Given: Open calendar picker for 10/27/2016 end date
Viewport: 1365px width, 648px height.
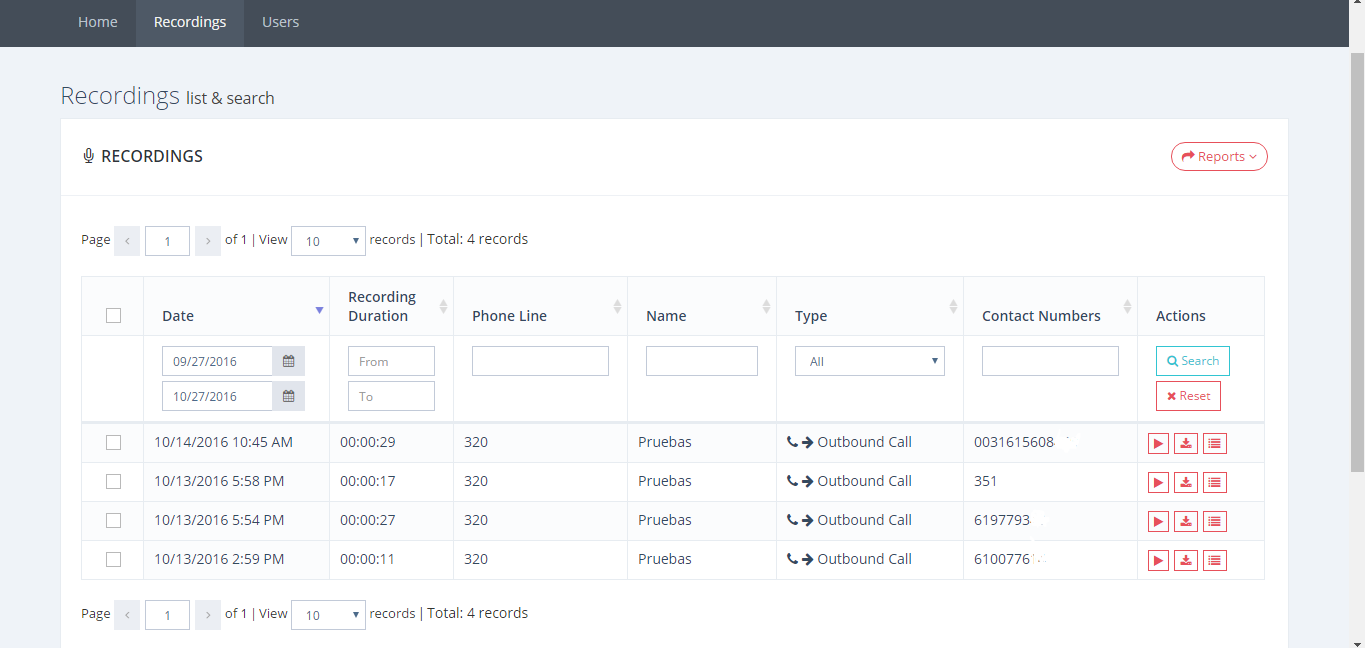Looking at the screenshot, I should (288, 396).
